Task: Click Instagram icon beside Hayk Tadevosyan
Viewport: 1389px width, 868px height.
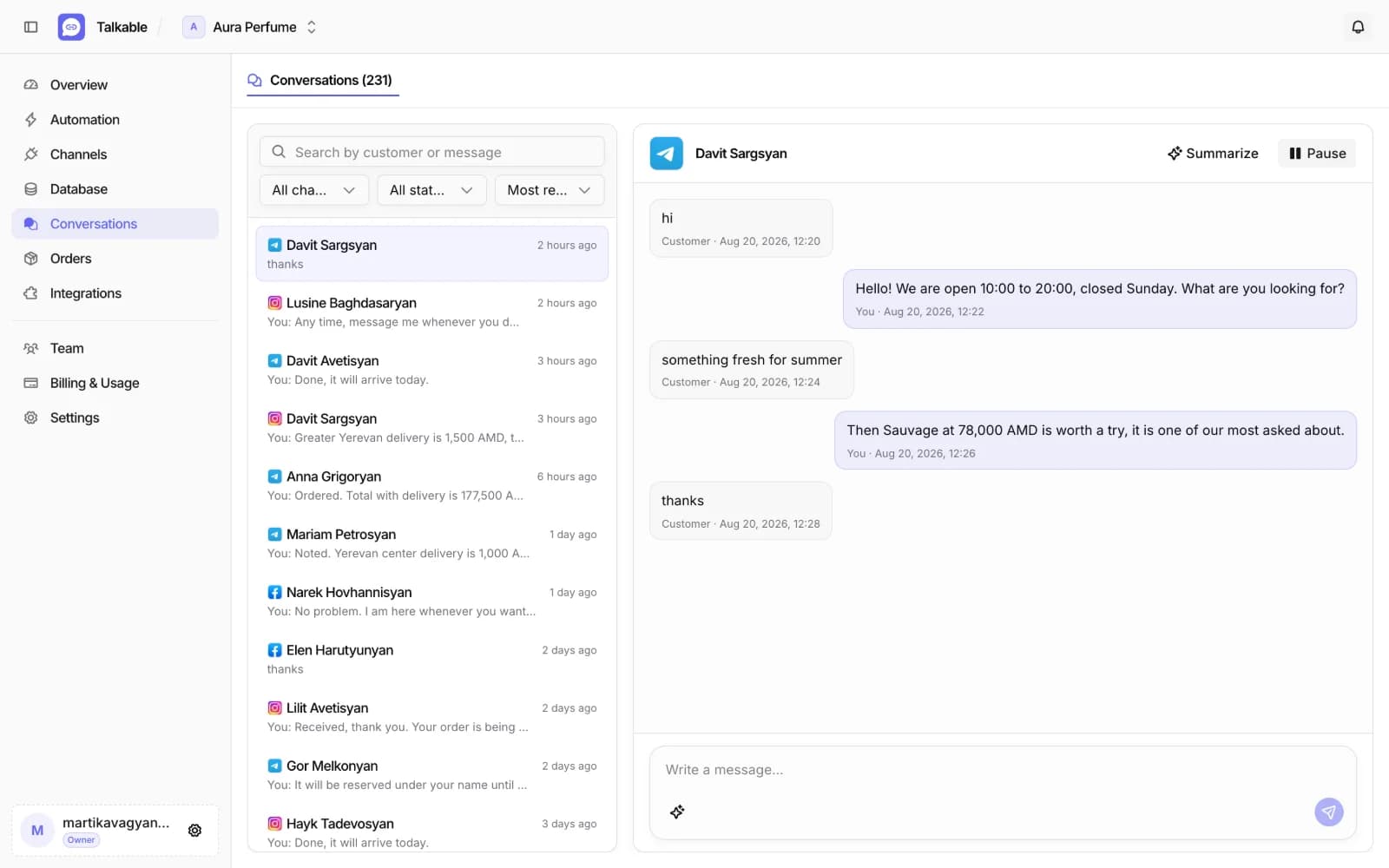Action: tap(274, 824)
